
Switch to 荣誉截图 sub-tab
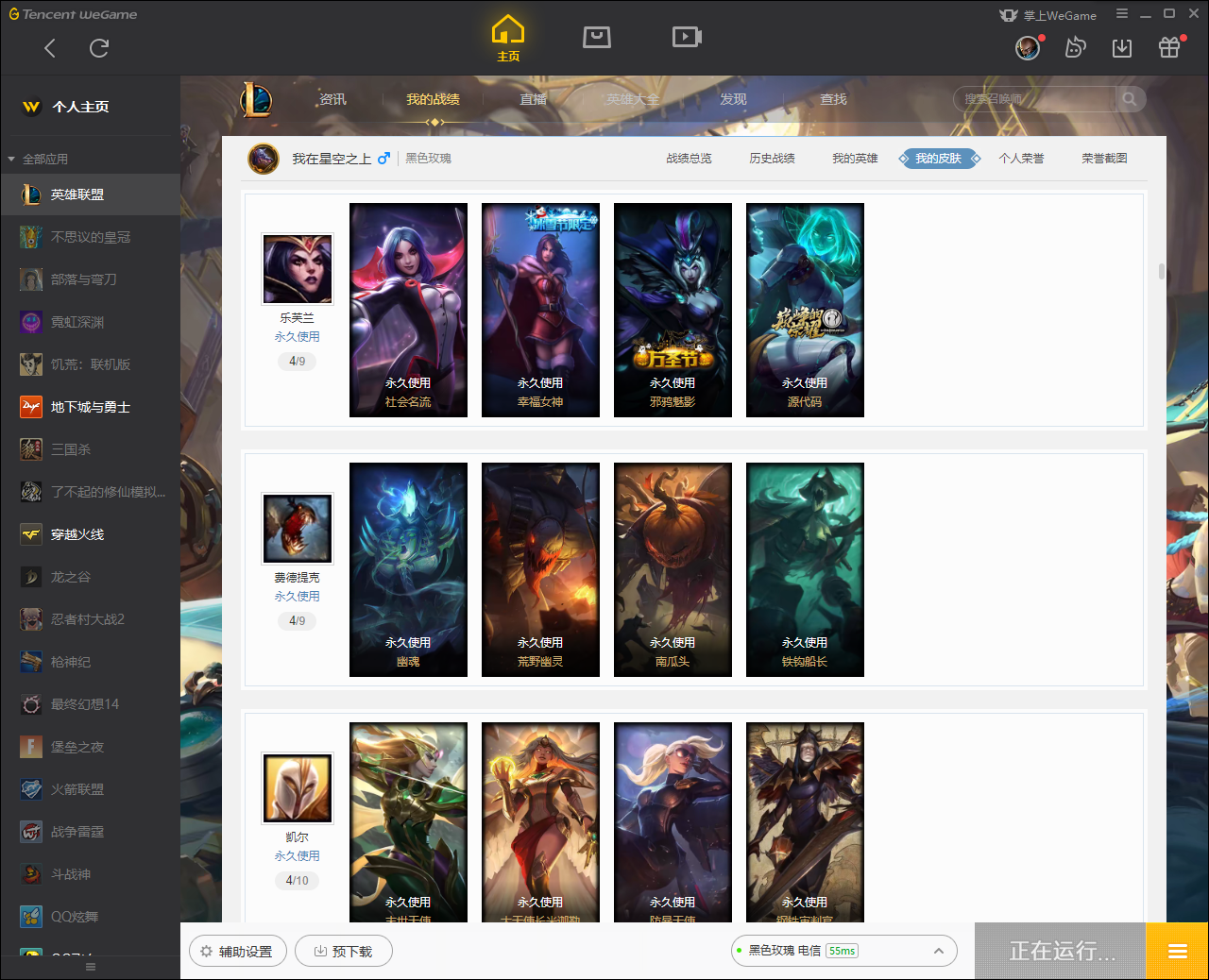click(x=1104, y=159)
